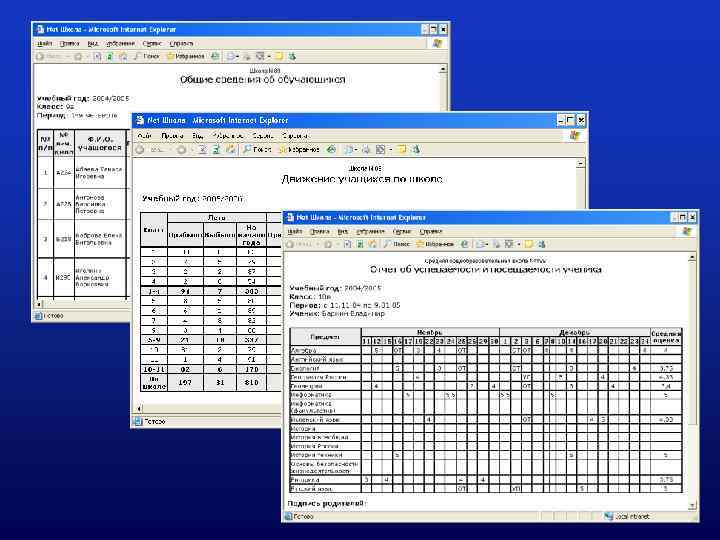This screenshot has width=720, height=540.
Task: Open Favorites (Избранное) in 'Движение учащихся' window
Action: (299, 150)
